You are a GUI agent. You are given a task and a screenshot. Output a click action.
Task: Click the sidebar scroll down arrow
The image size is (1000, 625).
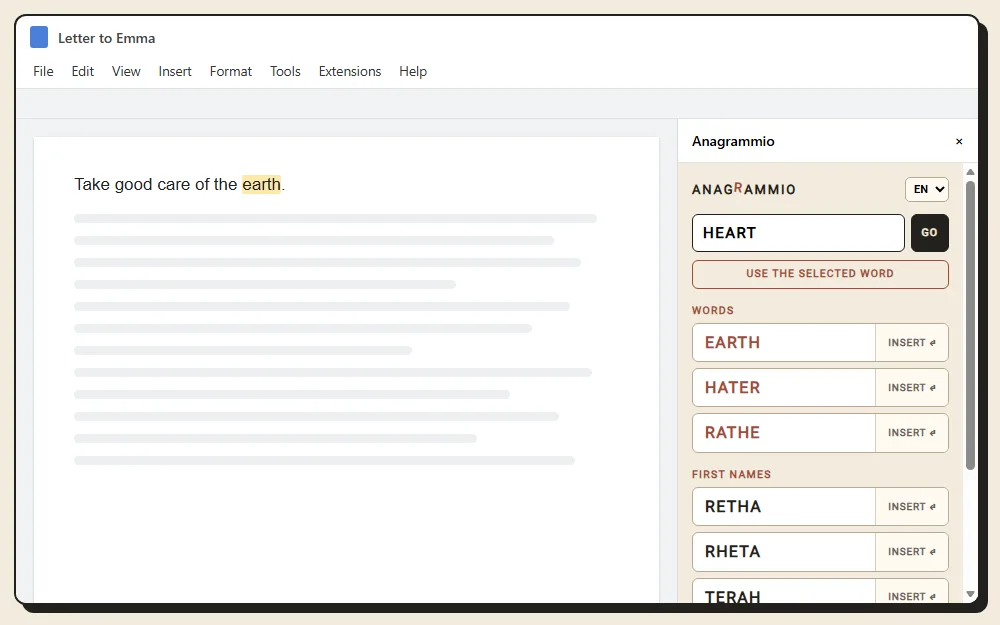pos(970,594)
